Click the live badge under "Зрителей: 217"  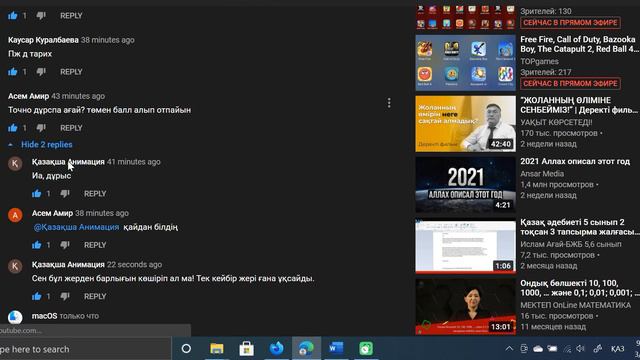coord(570,84)
